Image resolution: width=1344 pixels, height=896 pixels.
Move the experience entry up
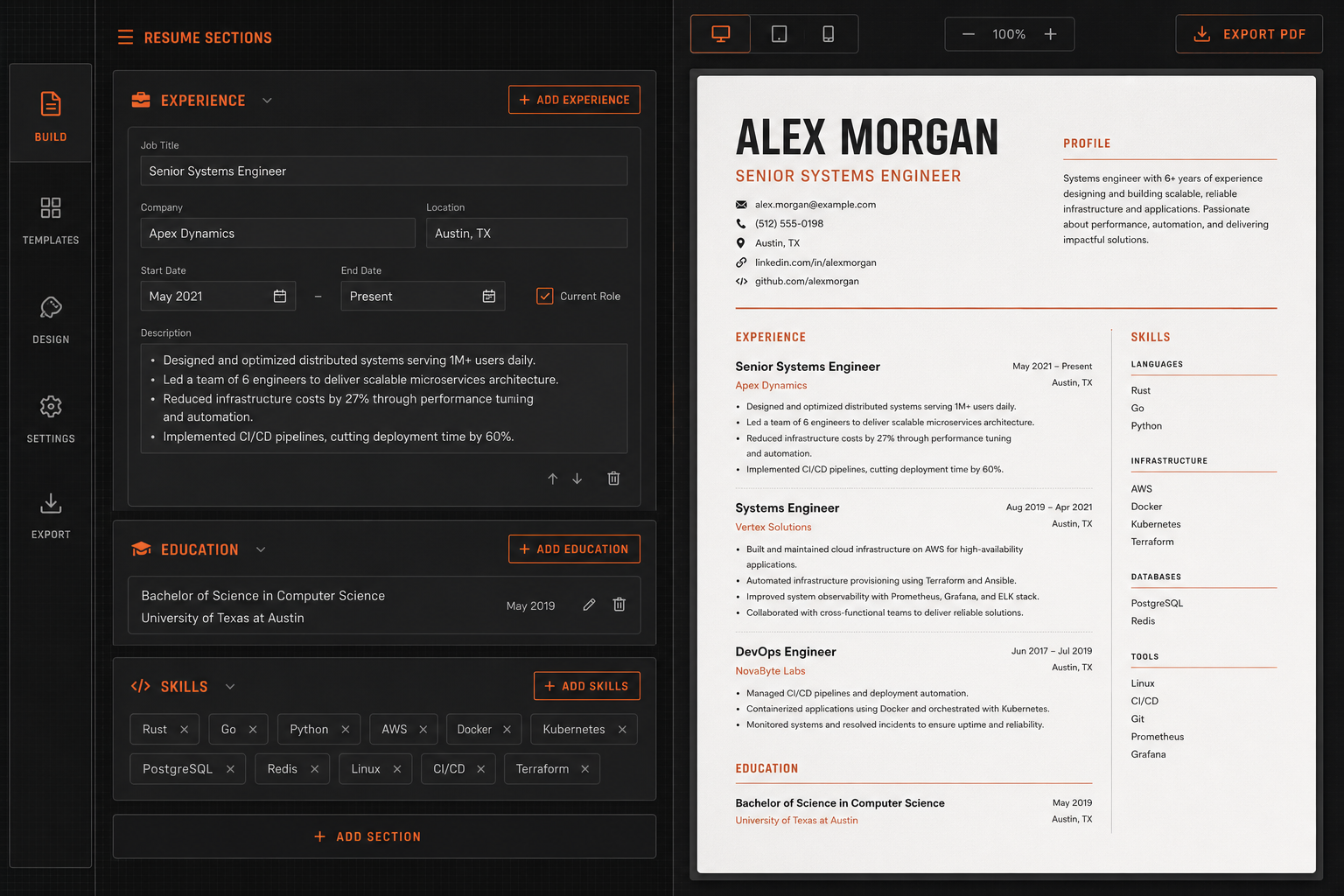tap(552, 479)
